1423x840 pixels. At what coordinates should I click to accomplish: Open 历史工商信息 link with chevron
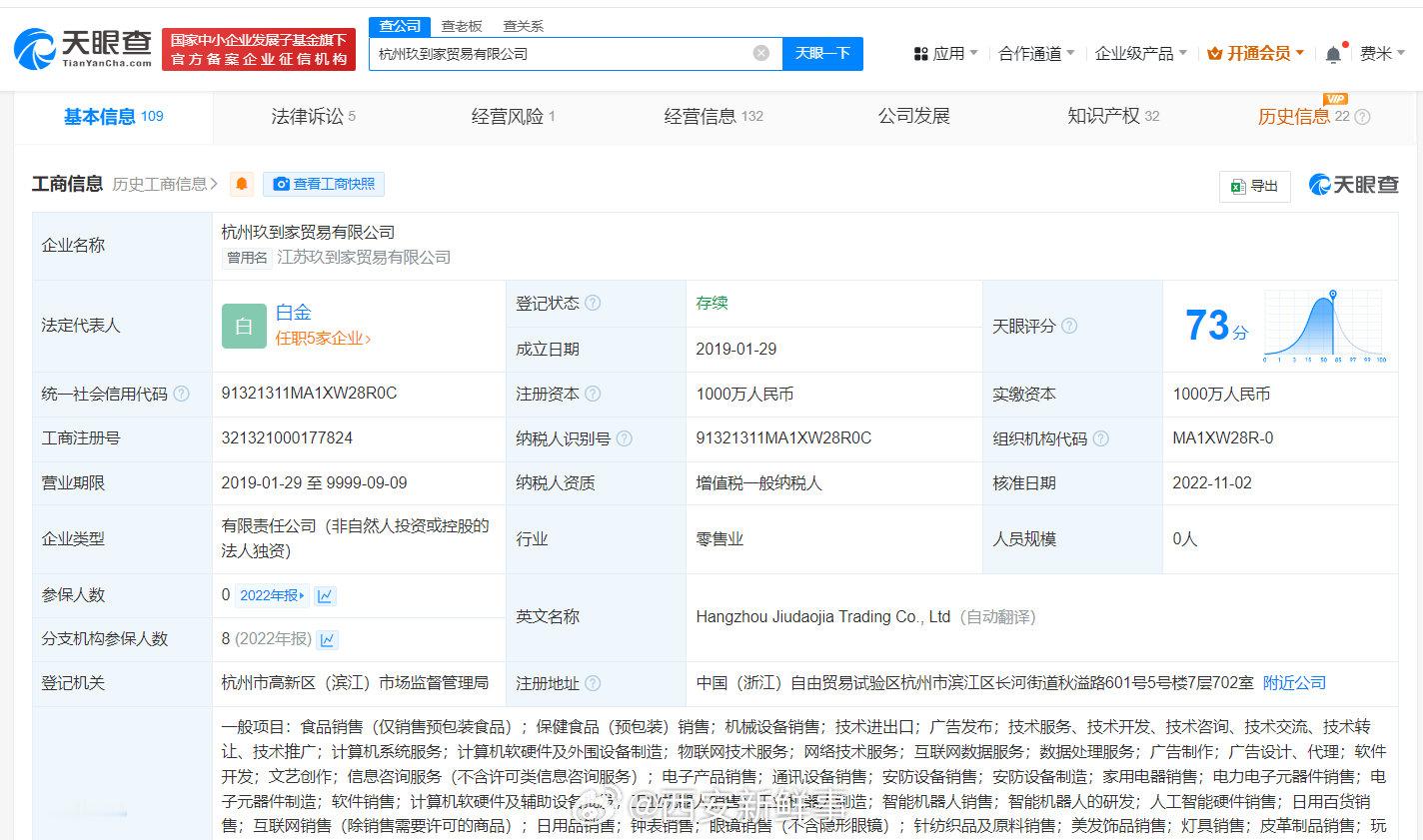(165, 184)
